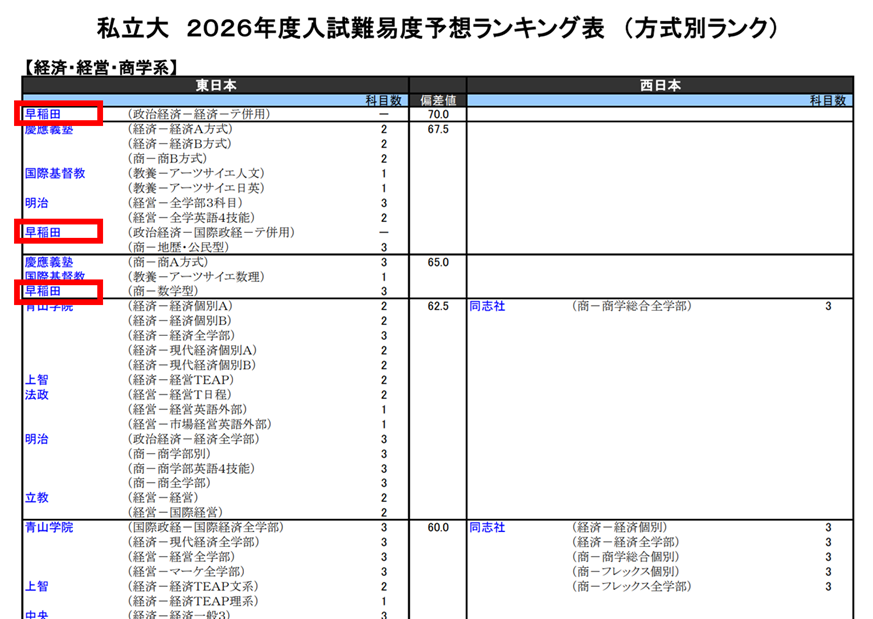Click the 私立大 2026年度 ranking table title
Screen dimensions: 873x619
tap(437, 26)
